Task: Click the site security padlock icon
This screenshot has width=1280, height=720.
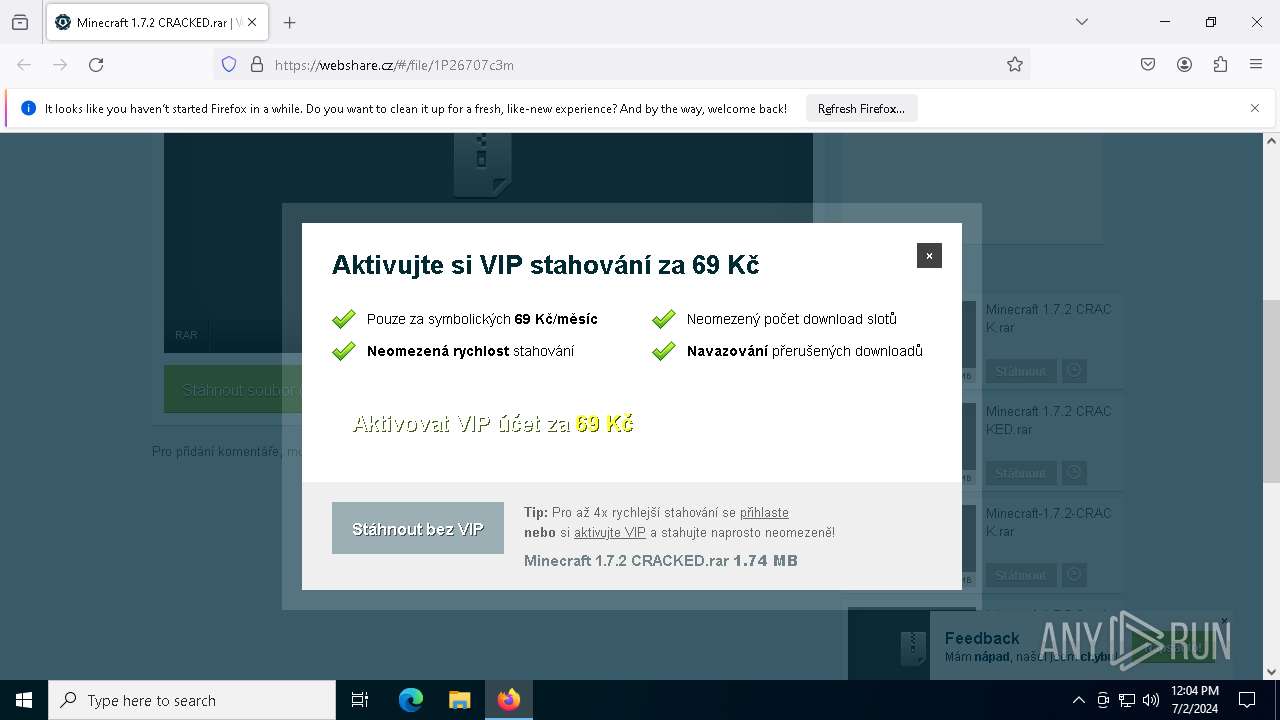Action: pyautogui.click(x=257, y=65)
